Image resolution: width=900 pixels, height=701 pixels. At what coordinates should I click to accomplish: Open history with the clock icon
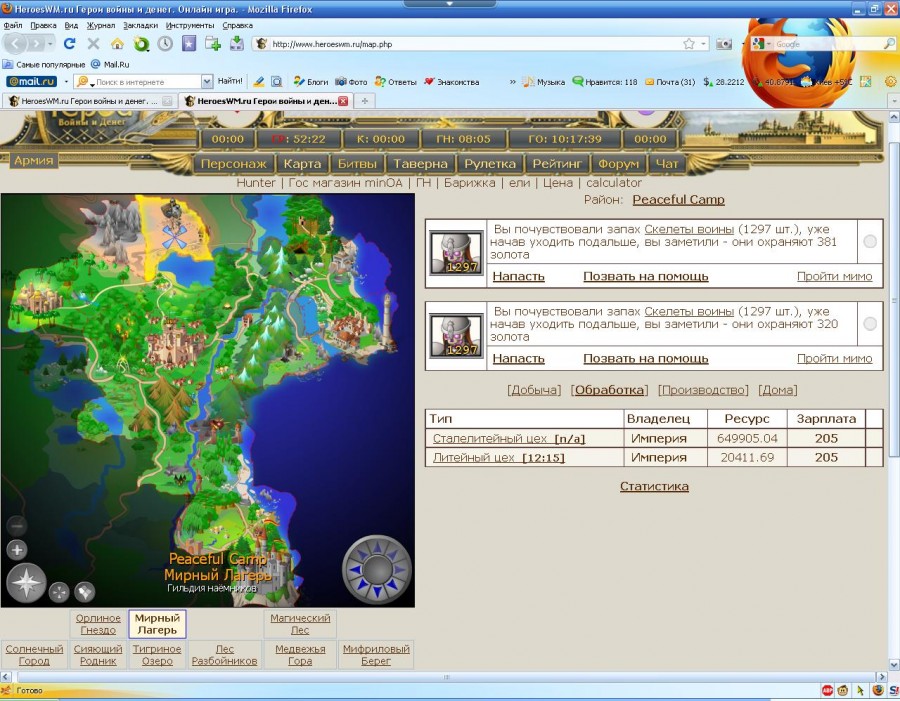tap(165, 44)
